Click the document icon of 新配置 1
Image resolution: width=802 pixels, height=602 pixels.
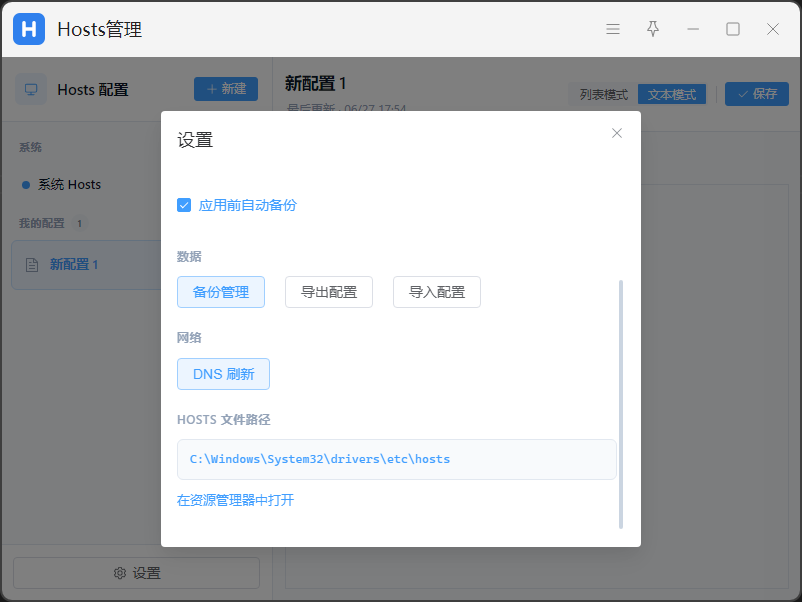pos(32,265)
